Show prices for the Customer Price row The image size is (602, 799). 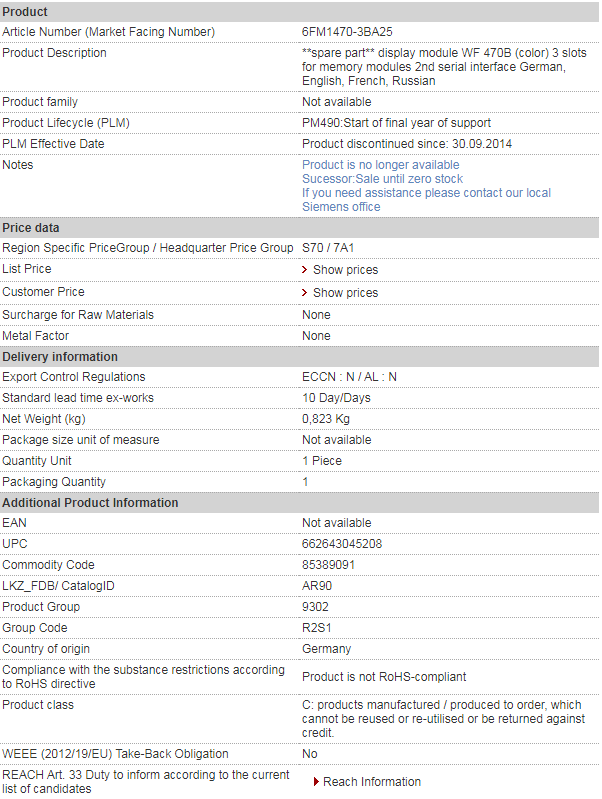345,293
